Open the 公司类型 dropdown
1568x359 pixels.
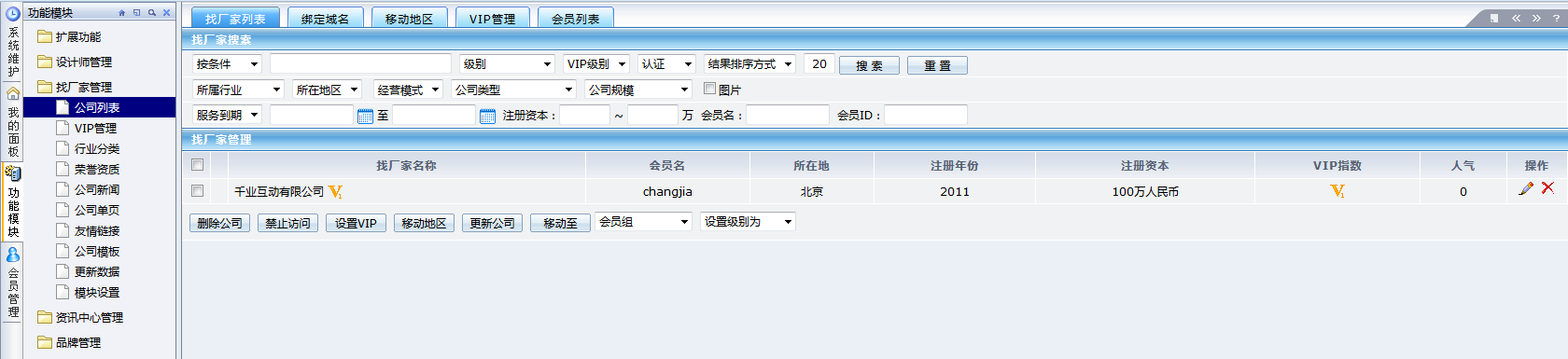[x=513, y=90]
